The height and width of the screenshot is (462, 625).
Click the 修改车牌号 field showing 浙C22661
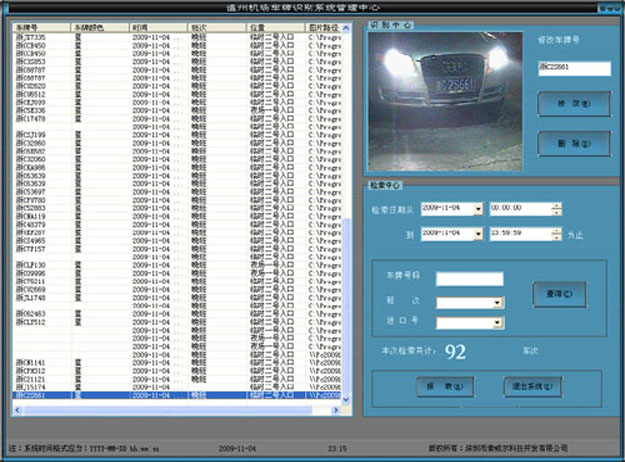[573, 68]
